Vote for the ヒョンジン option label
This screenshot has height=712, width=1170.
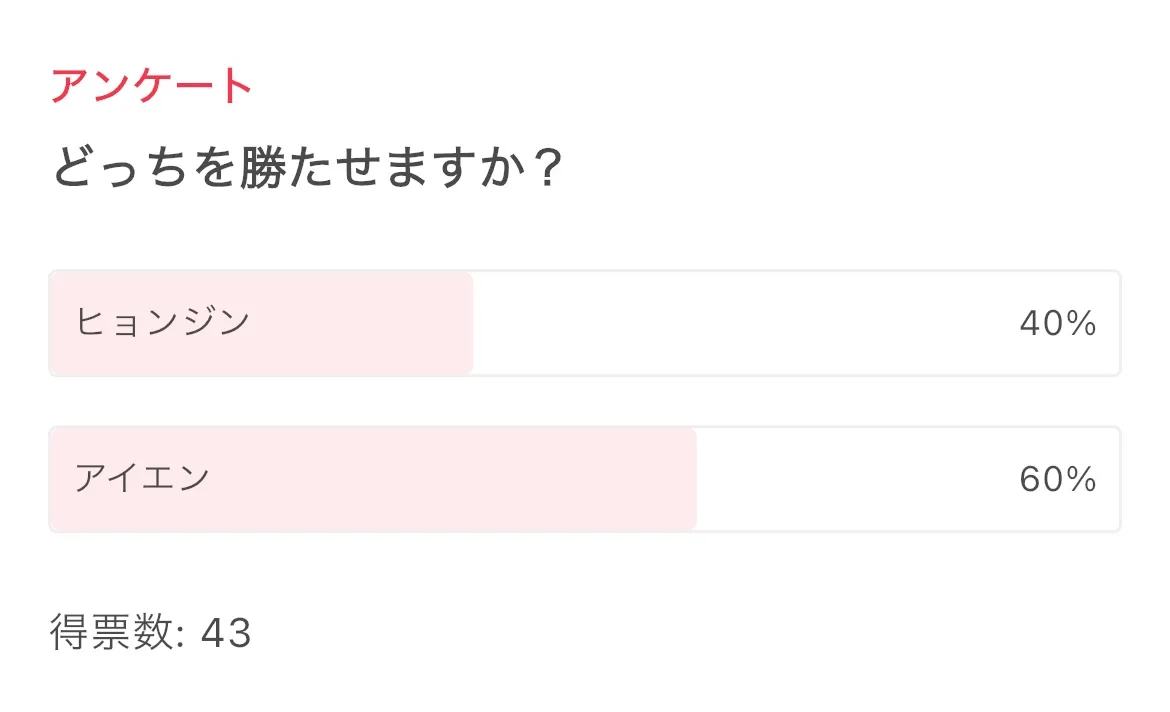[x=162, y=323]
